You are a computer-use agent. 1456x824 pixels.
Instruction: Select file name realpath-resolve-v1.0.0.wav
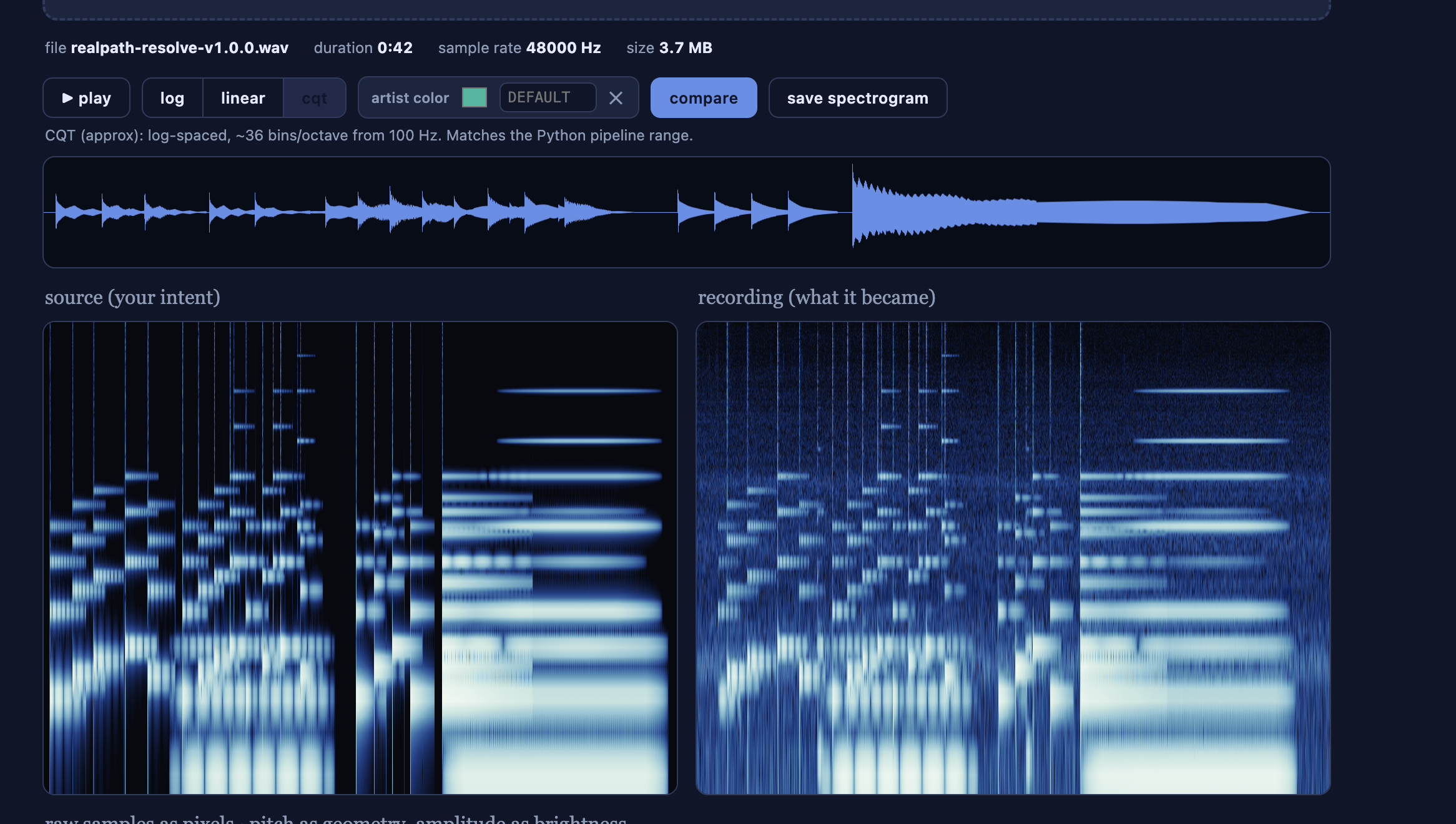pyautogui.click(x=180, y=48)
